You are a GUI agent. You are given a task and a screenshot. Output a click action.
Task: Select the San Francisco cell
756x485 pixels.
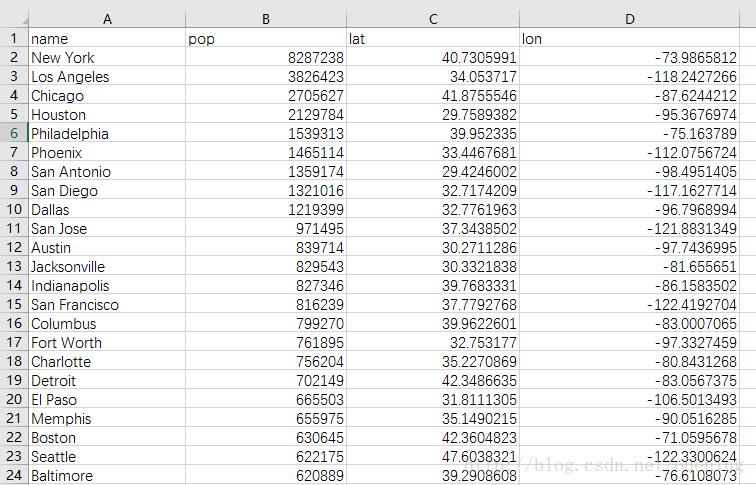tap(107, 304)
